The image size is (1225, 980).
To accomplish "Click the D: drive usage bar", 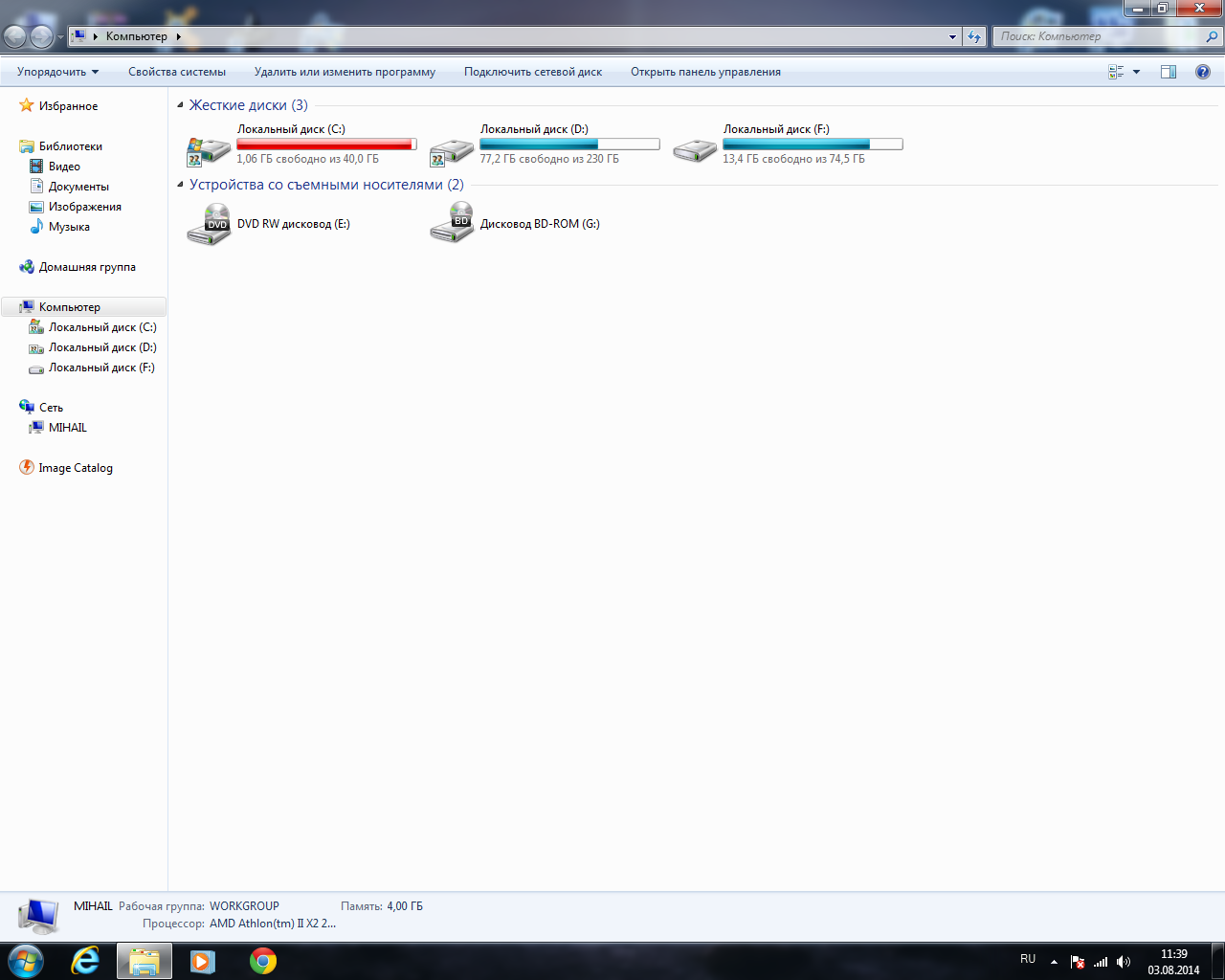I will tap(569, 145).
